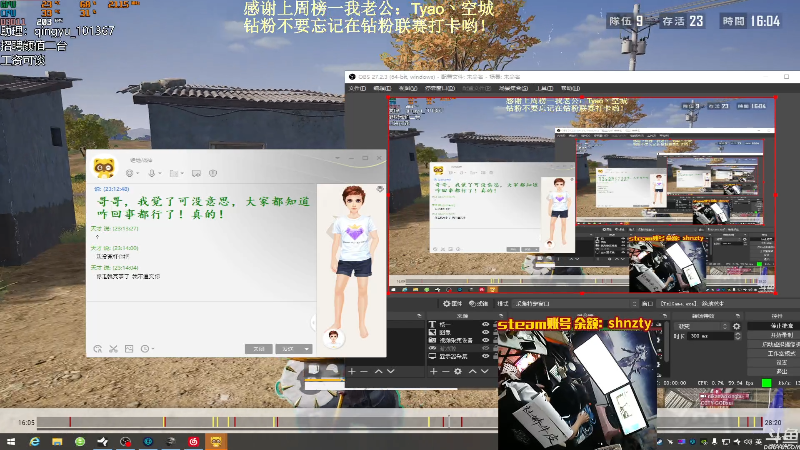Toggle visibility of the video capture device source
The image size is (800, 450).
485,340
